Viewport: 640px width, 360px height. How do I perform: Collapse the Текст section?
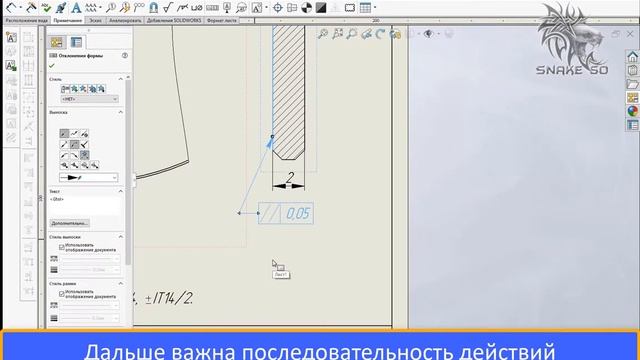pyautogui.click(x=120, y=191)
